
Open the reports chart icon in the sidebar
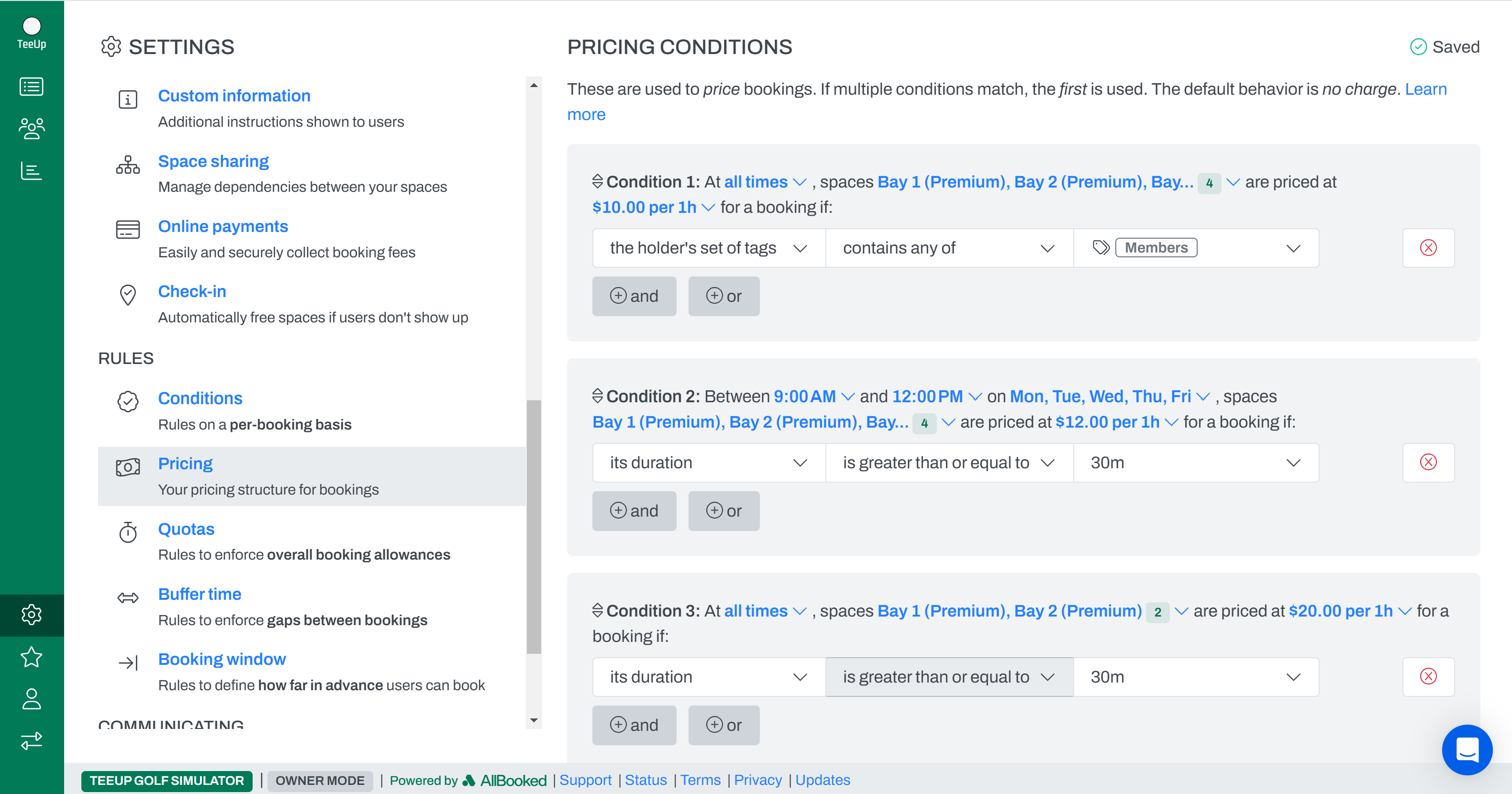[32, 171]
